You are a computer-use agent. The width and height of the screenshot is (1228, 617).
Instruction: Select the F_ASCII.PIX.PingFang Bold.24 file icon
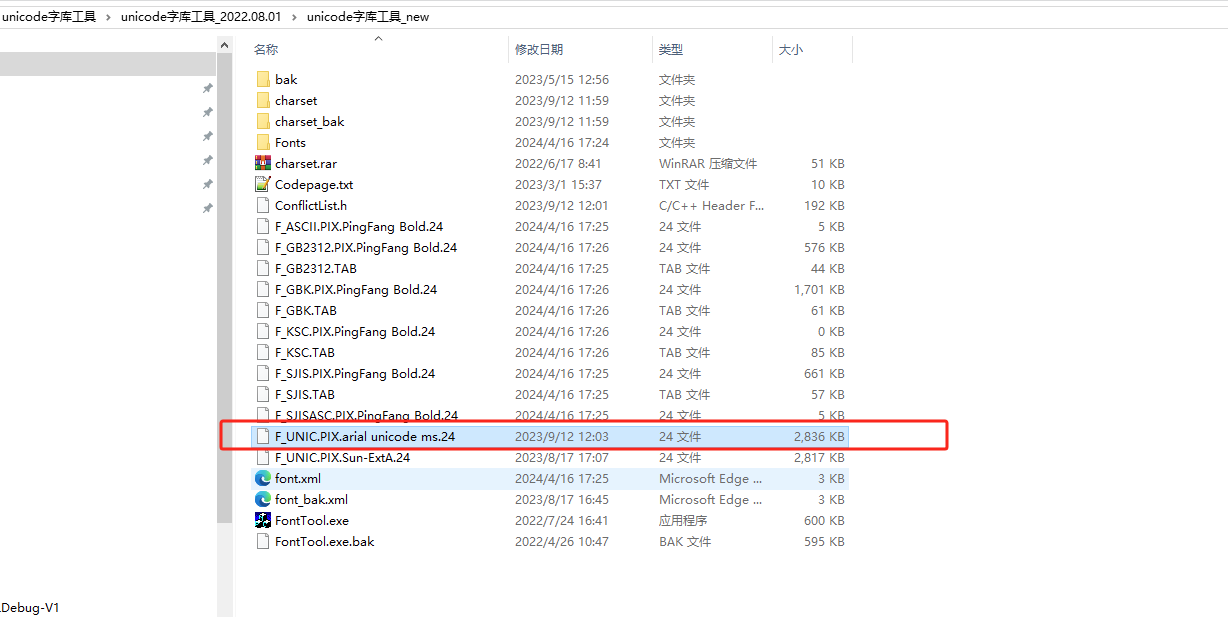pos(263,226)
